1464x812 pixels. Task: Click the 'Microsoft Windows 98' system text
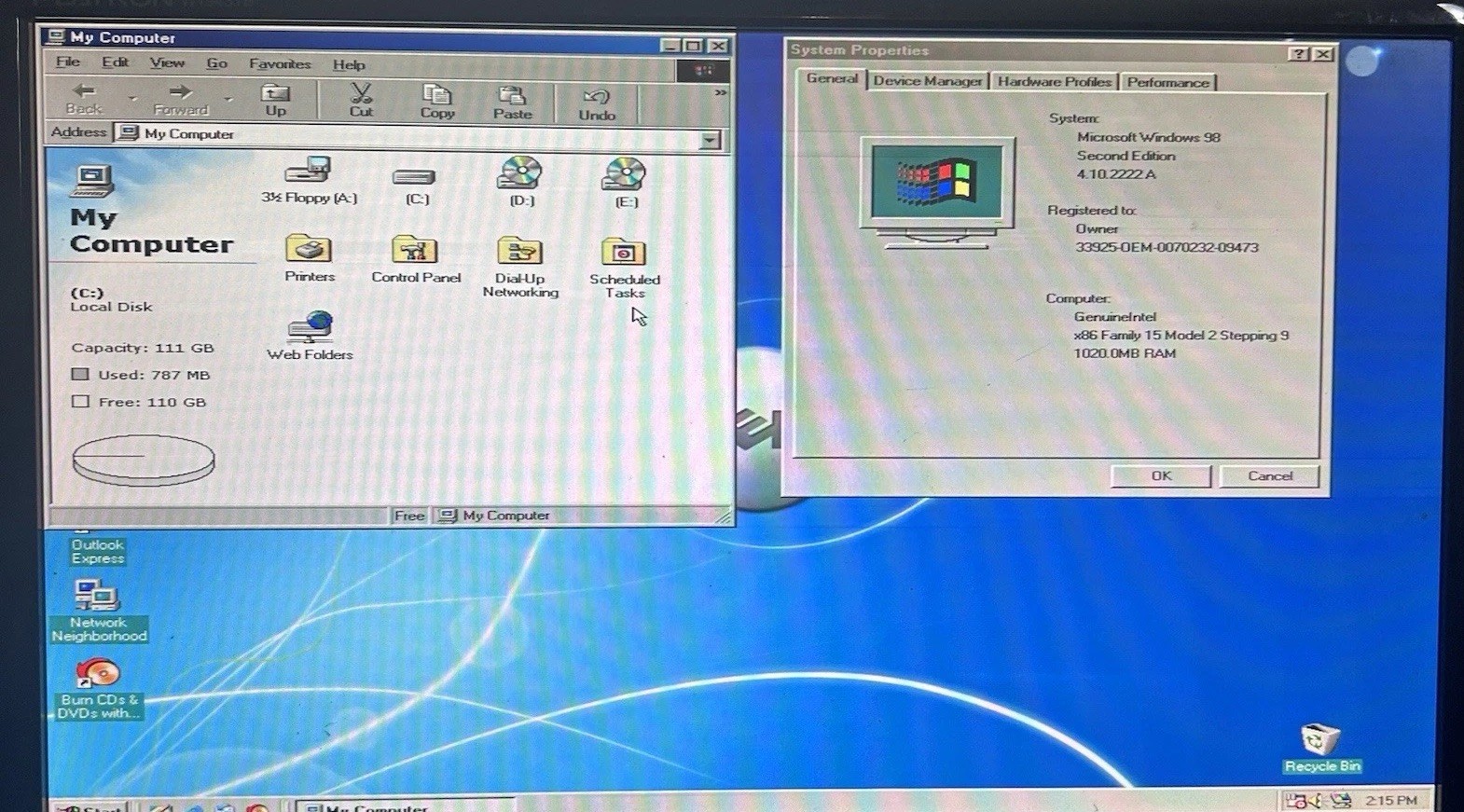pyautogui.click(x=1149, y=137)
